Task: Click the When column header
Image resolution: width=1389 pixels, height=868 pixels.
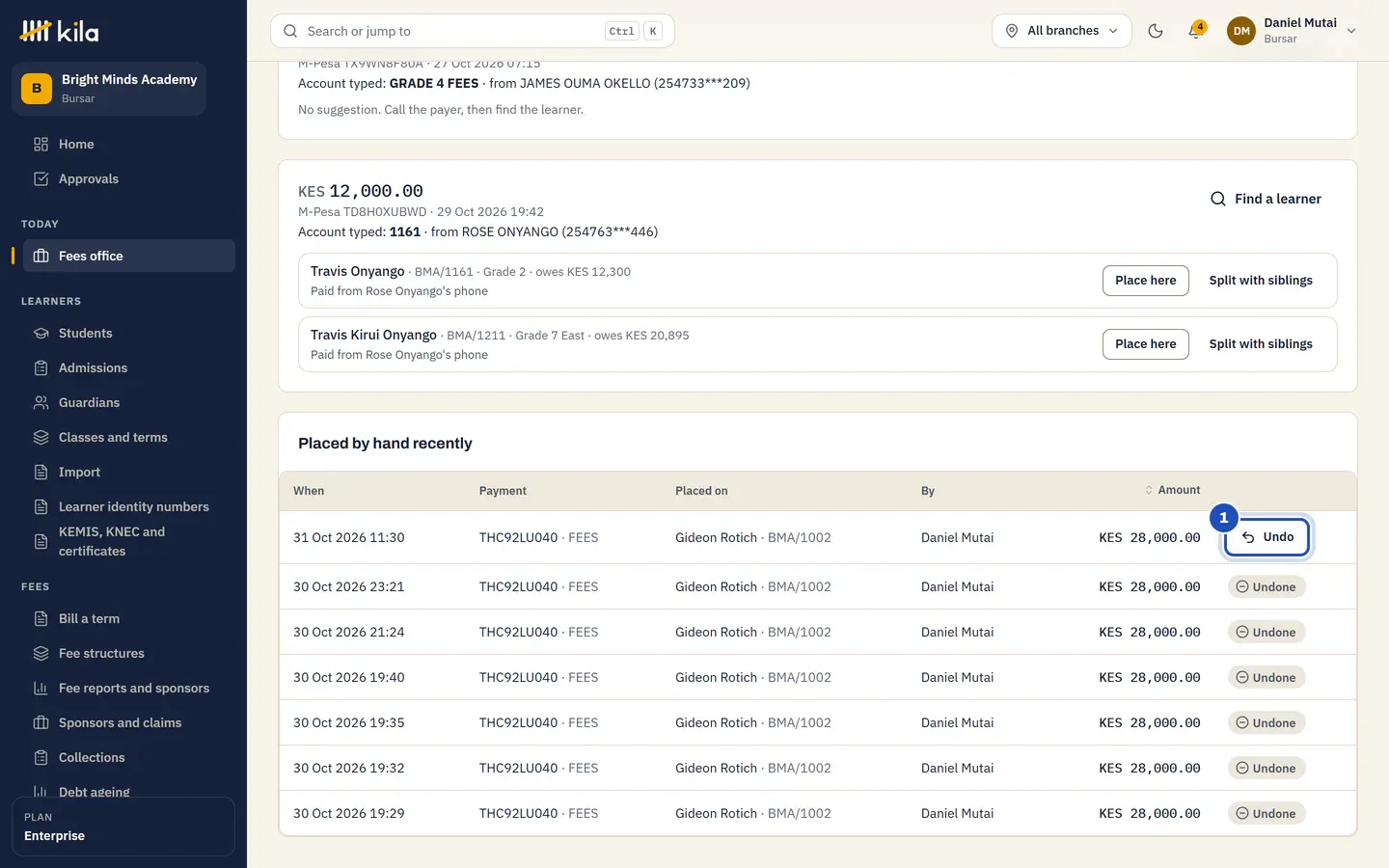Action: pyautogui.click(x=309, y=491)
